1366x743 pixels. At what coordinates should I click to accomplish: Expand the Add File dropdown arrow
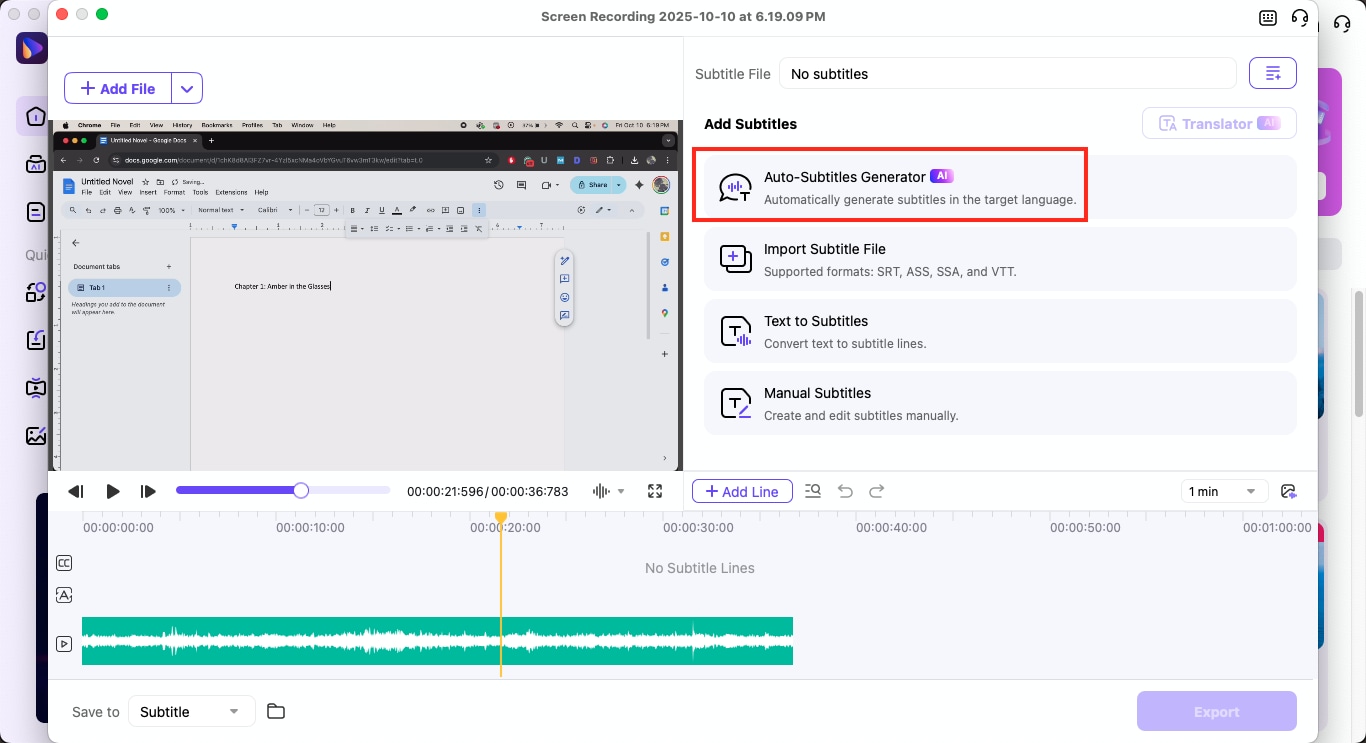coord(187,88)
